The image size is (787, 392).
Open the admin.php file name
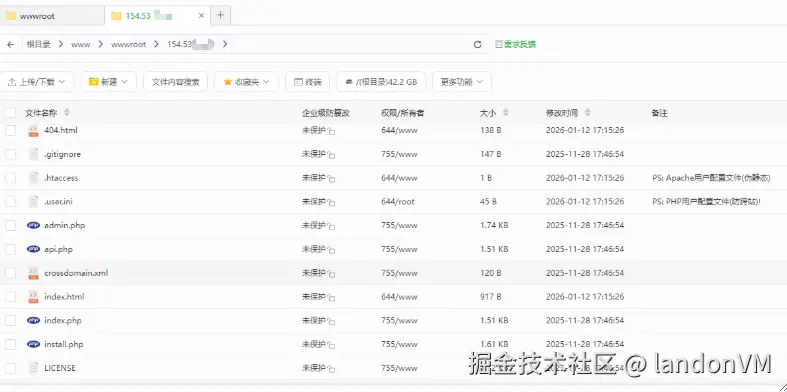(65, 225)
